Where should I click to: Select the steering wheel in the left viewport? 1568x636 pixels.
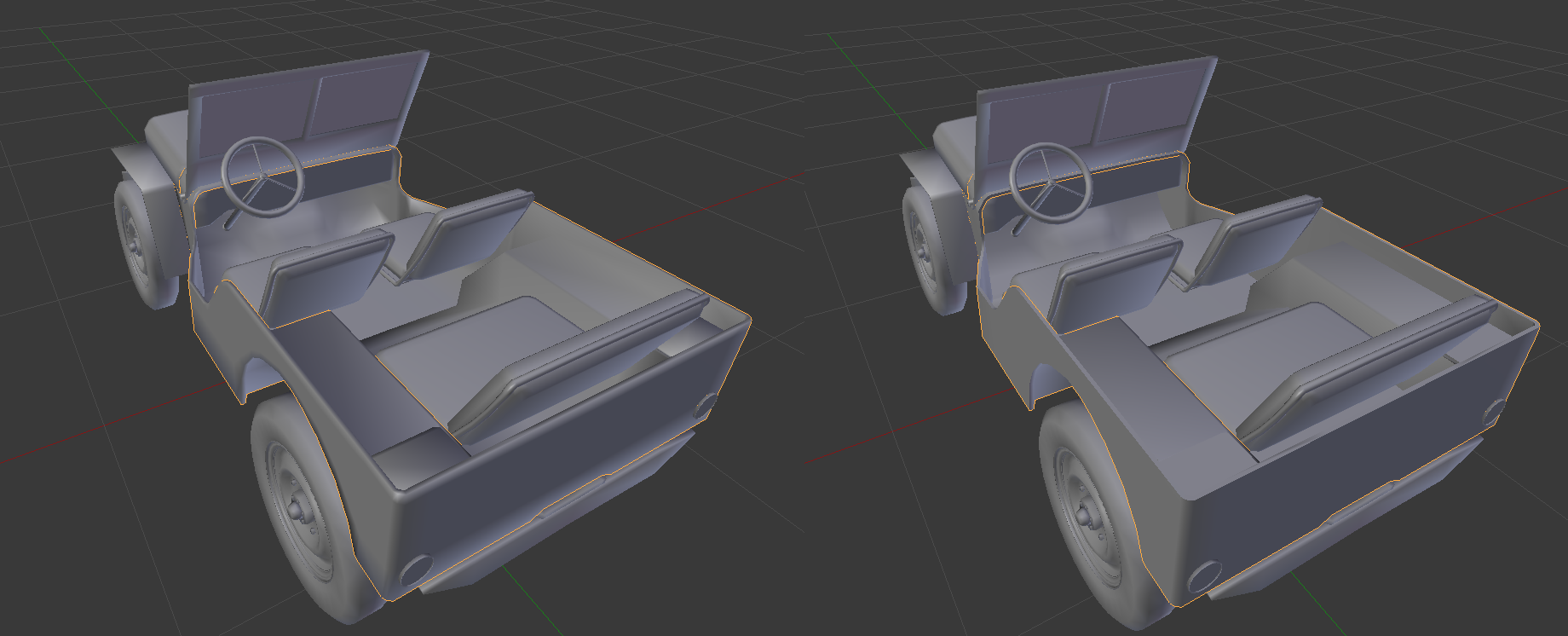click(262, 177)
